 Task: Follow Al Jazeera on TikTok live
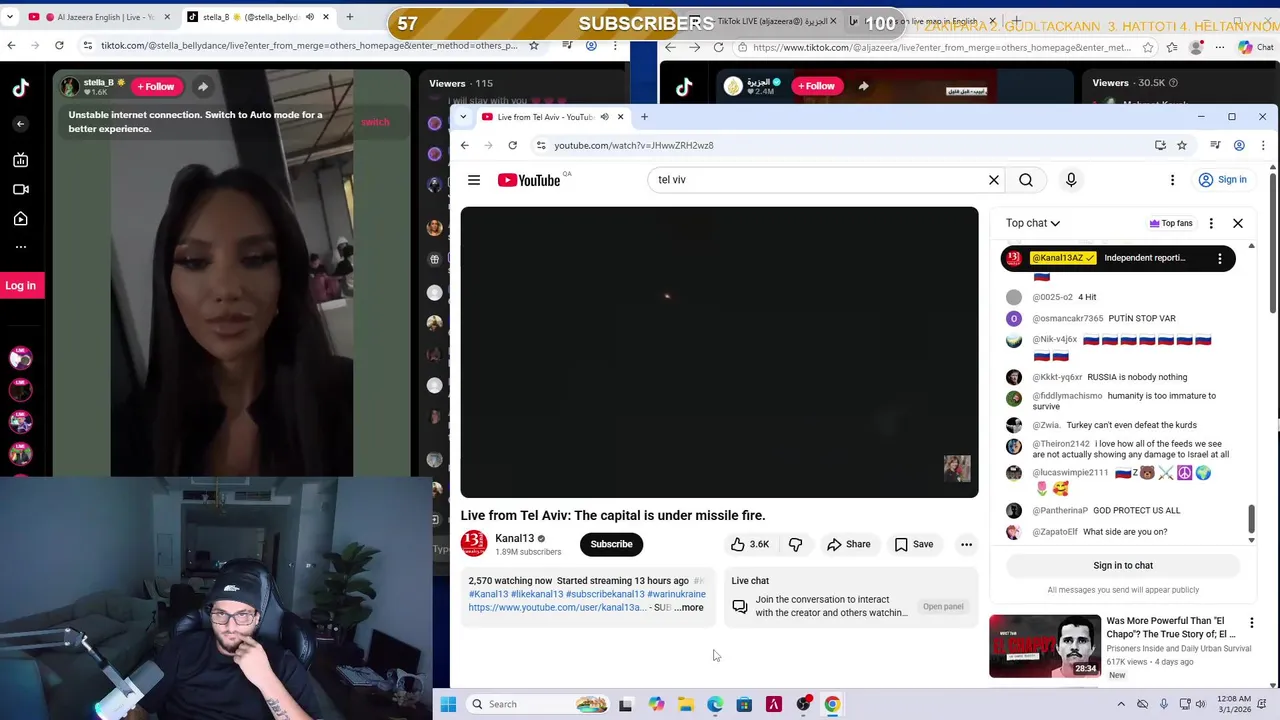click(816, 86)
